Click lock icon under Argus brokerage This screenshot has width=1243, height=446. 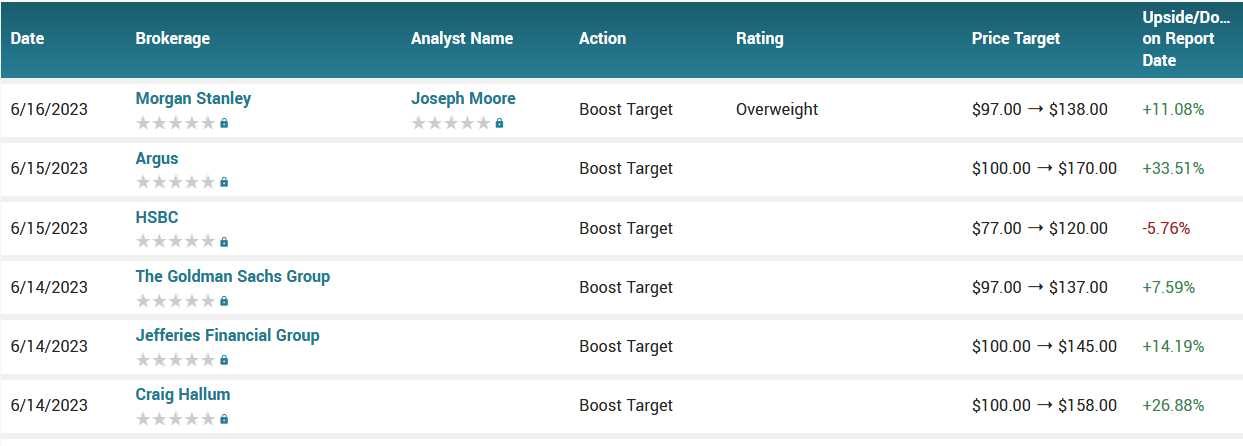click(x=224, y=182)
